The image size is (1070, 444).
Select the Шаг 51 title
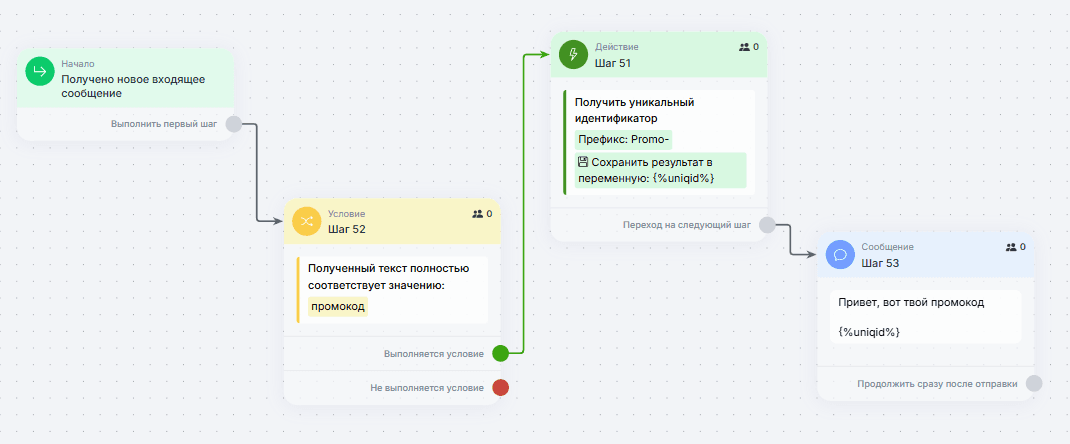(613, 63)
